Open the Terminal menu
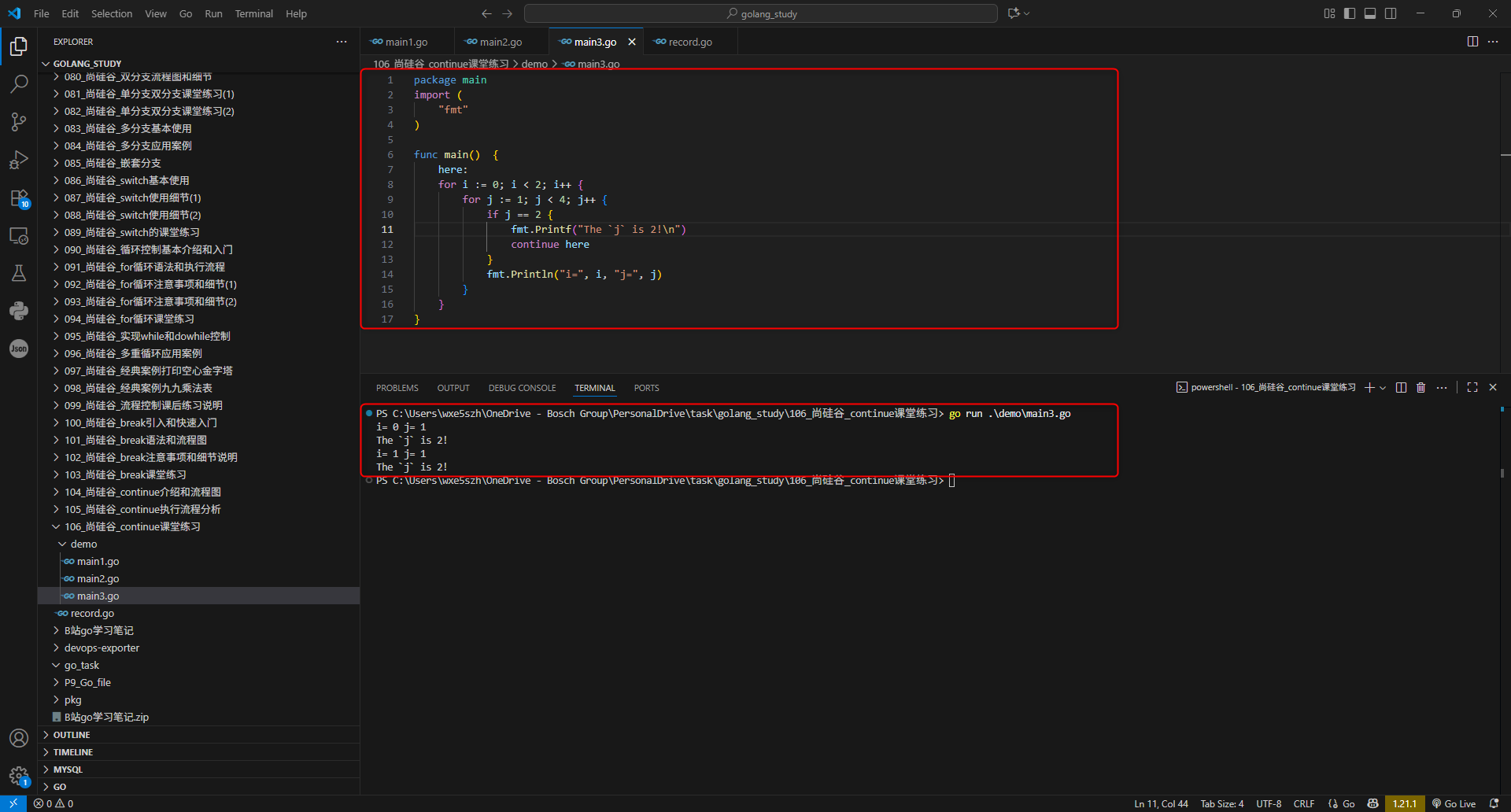Image resolution: width=1511 pixels, height=812 pixels. (x=253, y=13)
